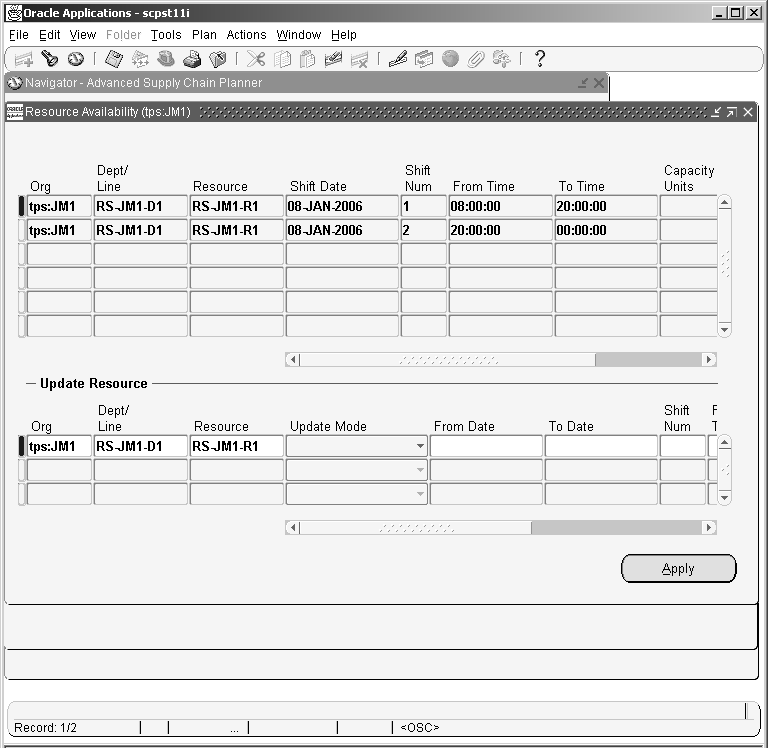This screenshot has width=768, height=748.
Task: Open the Tools menu
Action: [166, 35]
